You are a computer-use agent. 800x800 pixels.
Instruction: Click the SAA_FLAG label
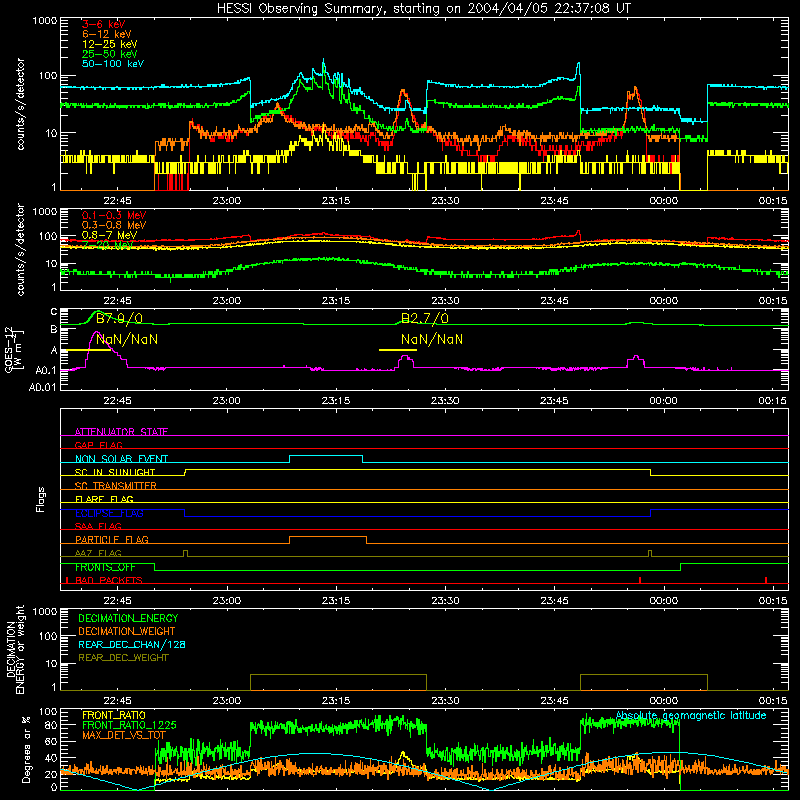coord(98,526)
